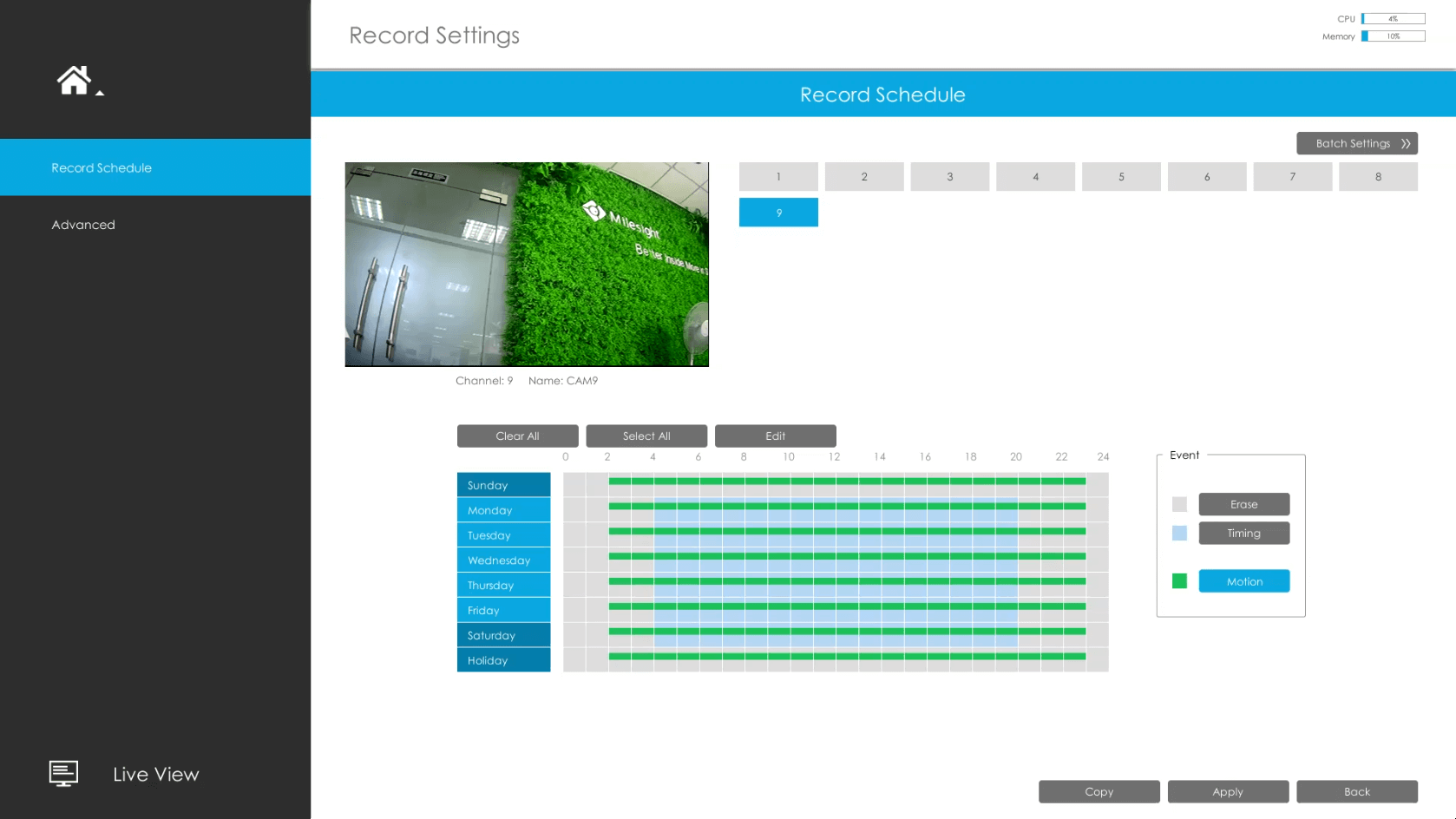
Task: Select channel 9 button
Action: (x=778, y=213)
